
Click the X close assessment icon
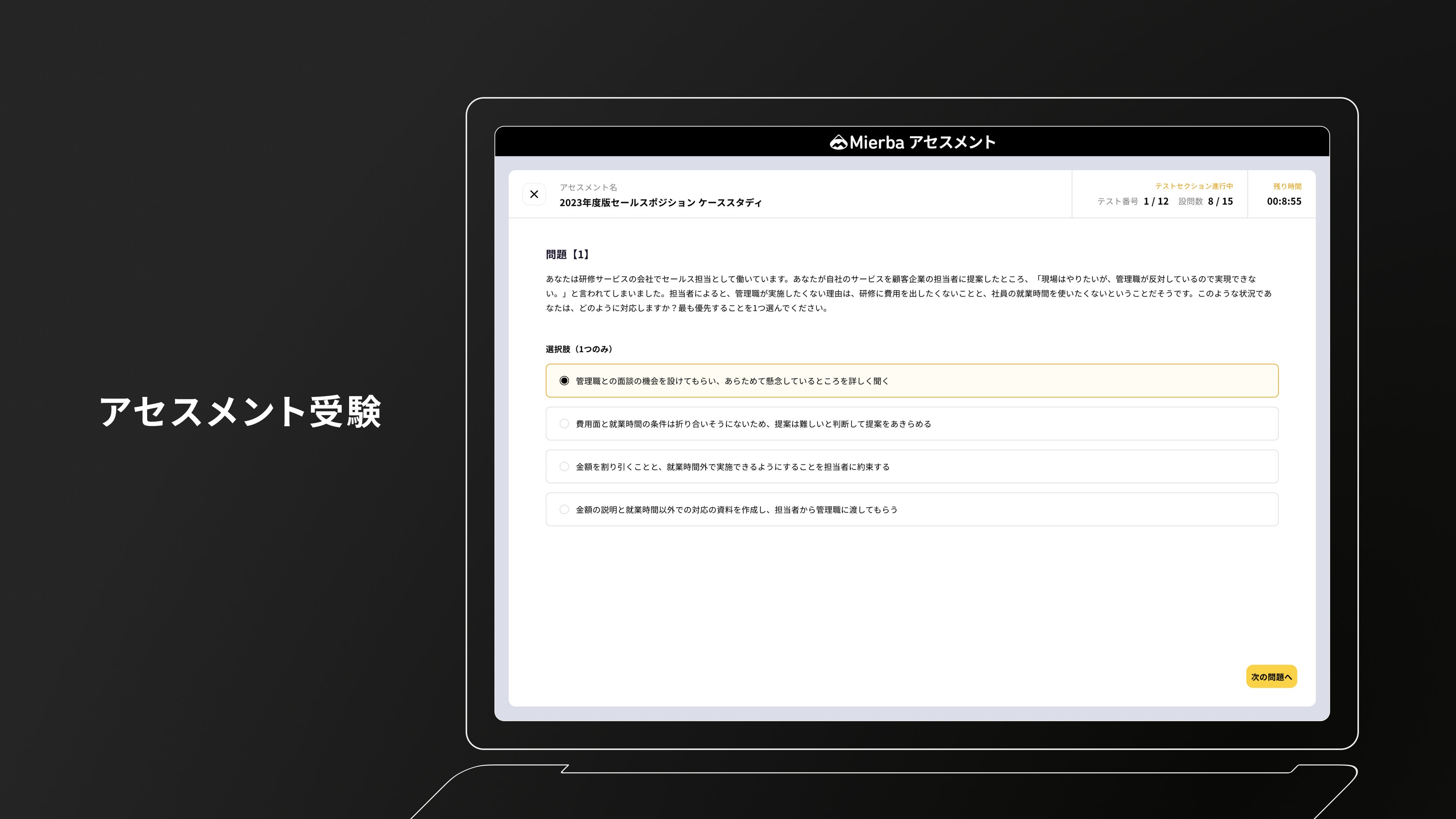[x=533, y=194]
